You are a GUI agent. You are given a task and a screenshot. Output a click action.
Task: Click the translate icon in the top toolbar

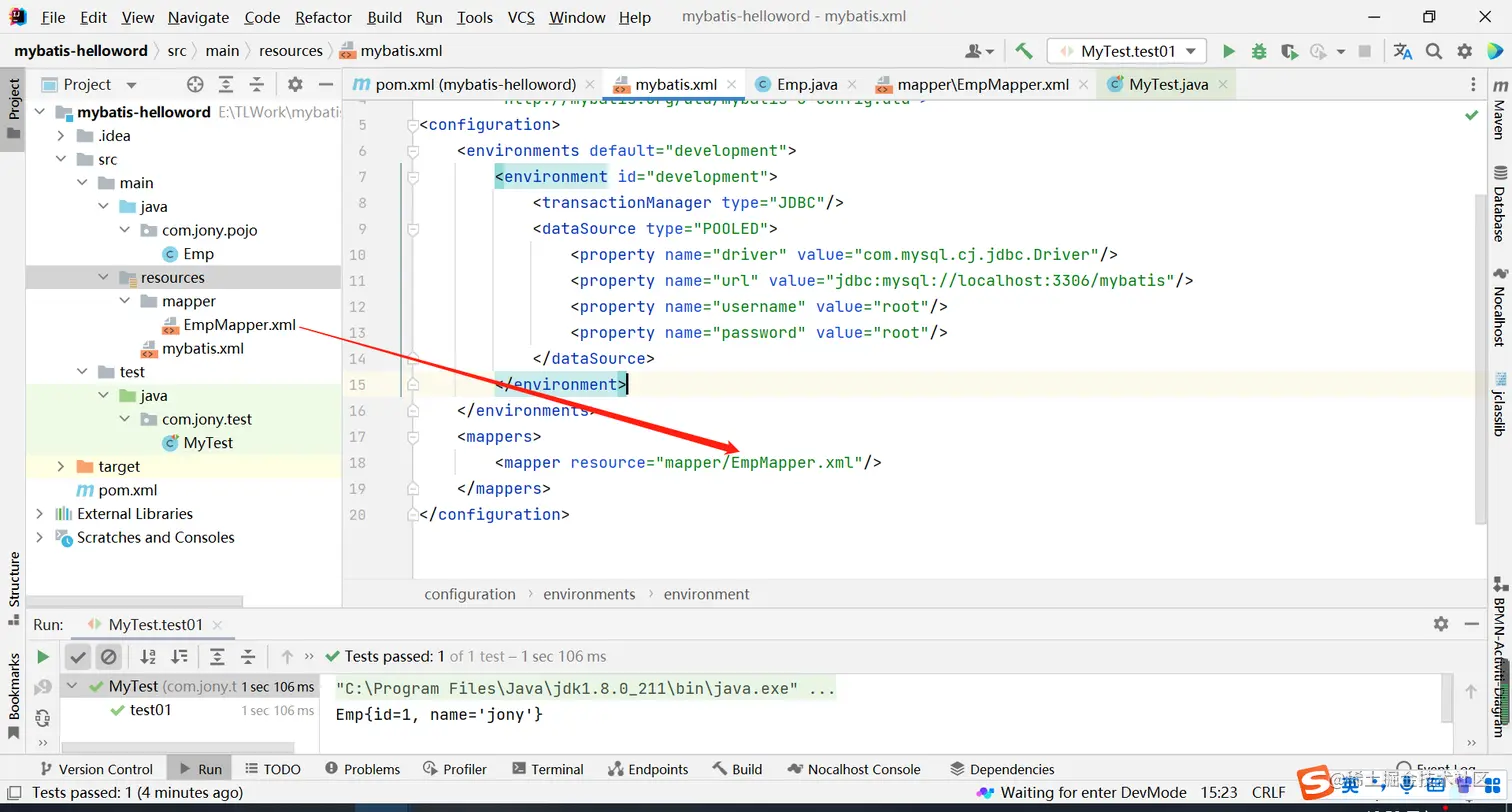pyautogui.click(x=1403, y=51)
